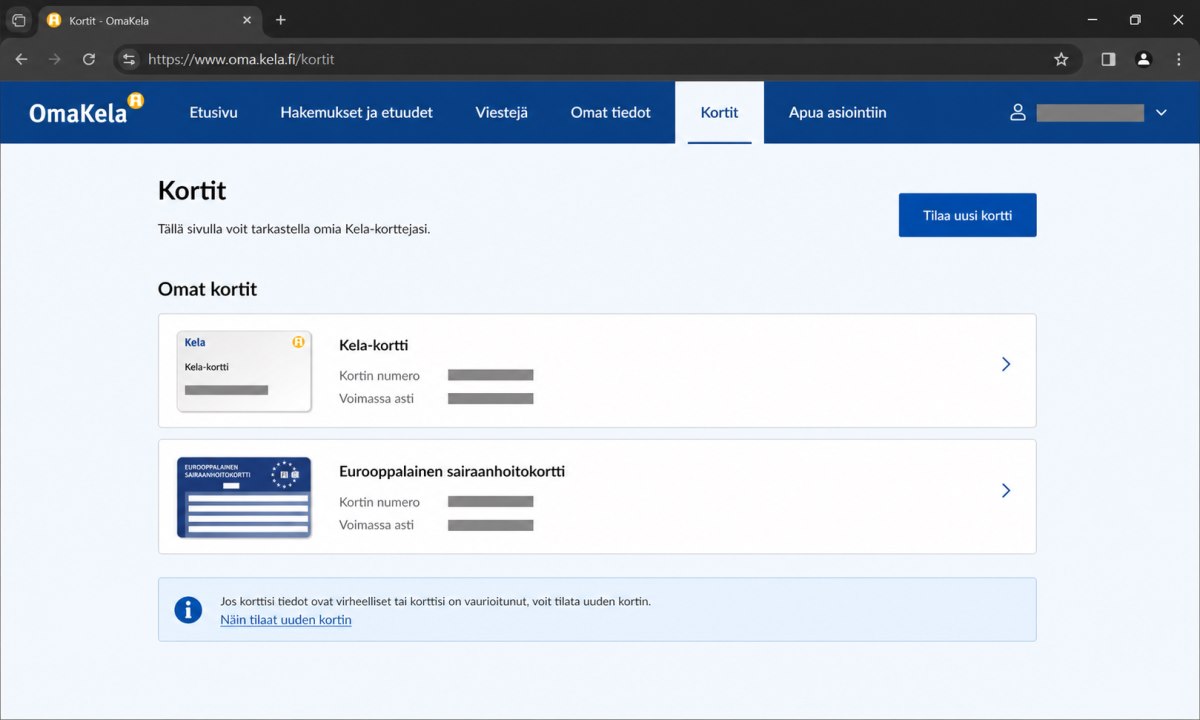Open the browser side panel icon

coord(1108,59)
